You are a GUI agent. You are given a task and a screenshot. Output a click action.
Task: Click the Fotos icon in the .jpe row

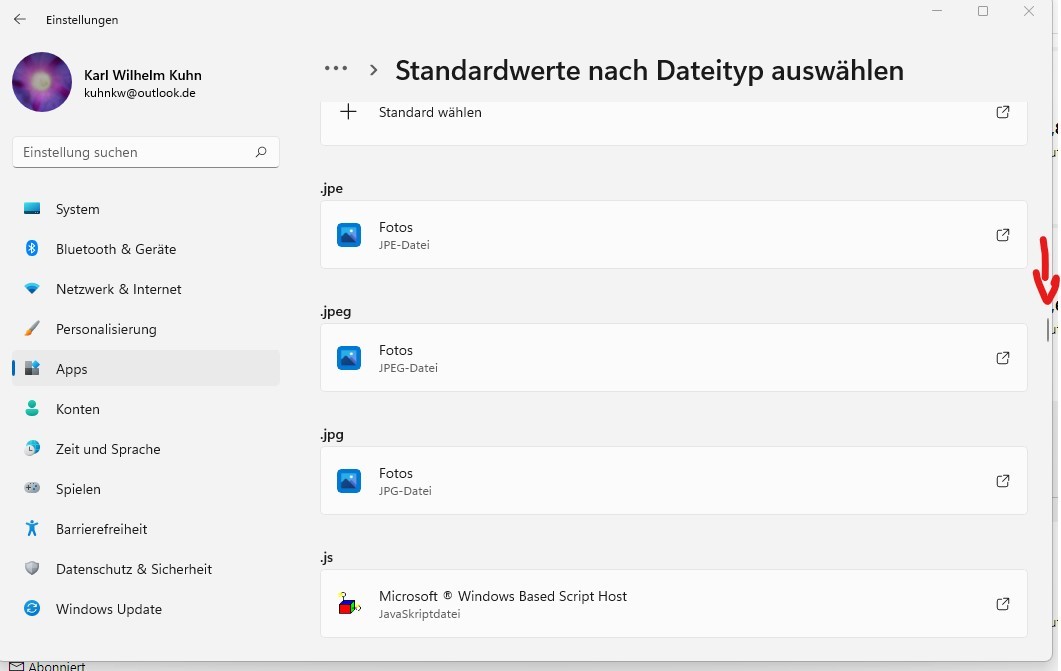click(x=349, y=235)
